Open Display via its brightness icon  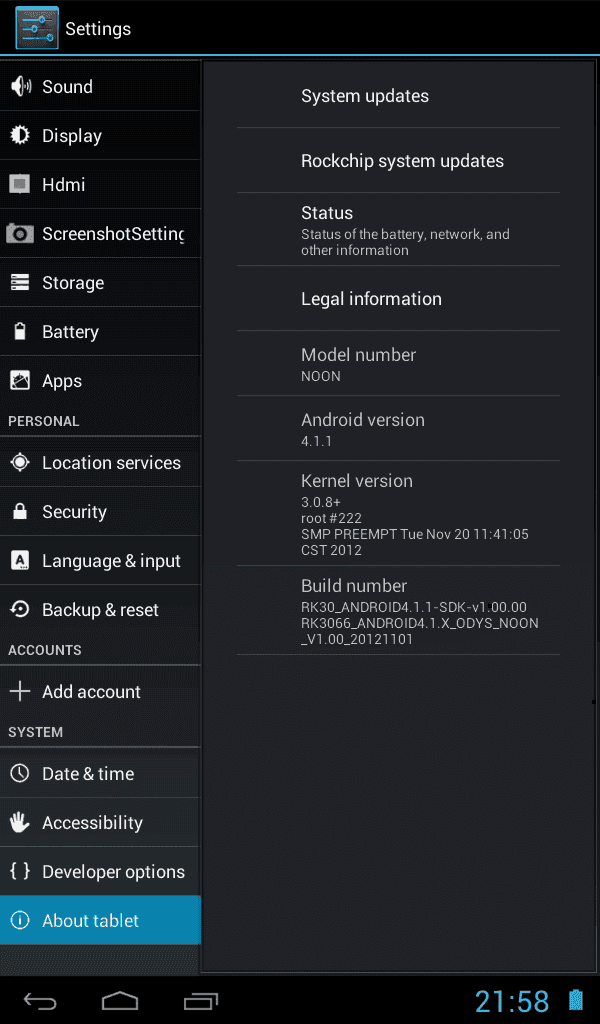[x=20, y=135]
